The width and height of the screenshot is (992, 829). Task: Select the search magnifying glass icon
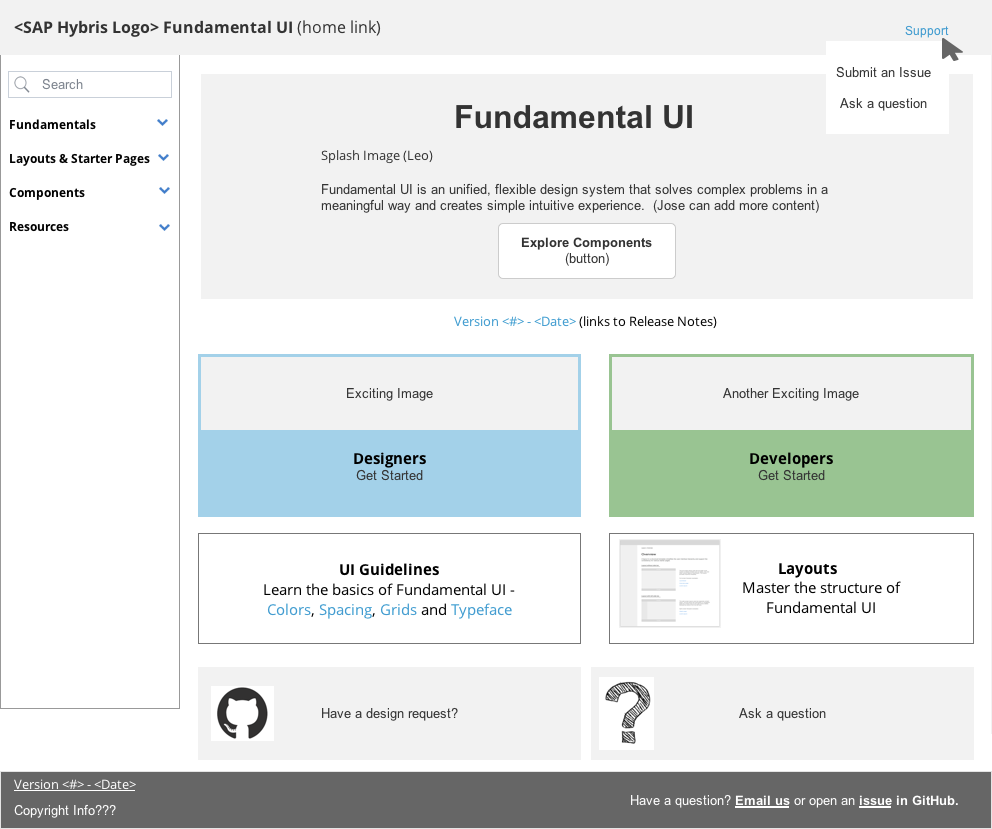(x=22, y=84)
